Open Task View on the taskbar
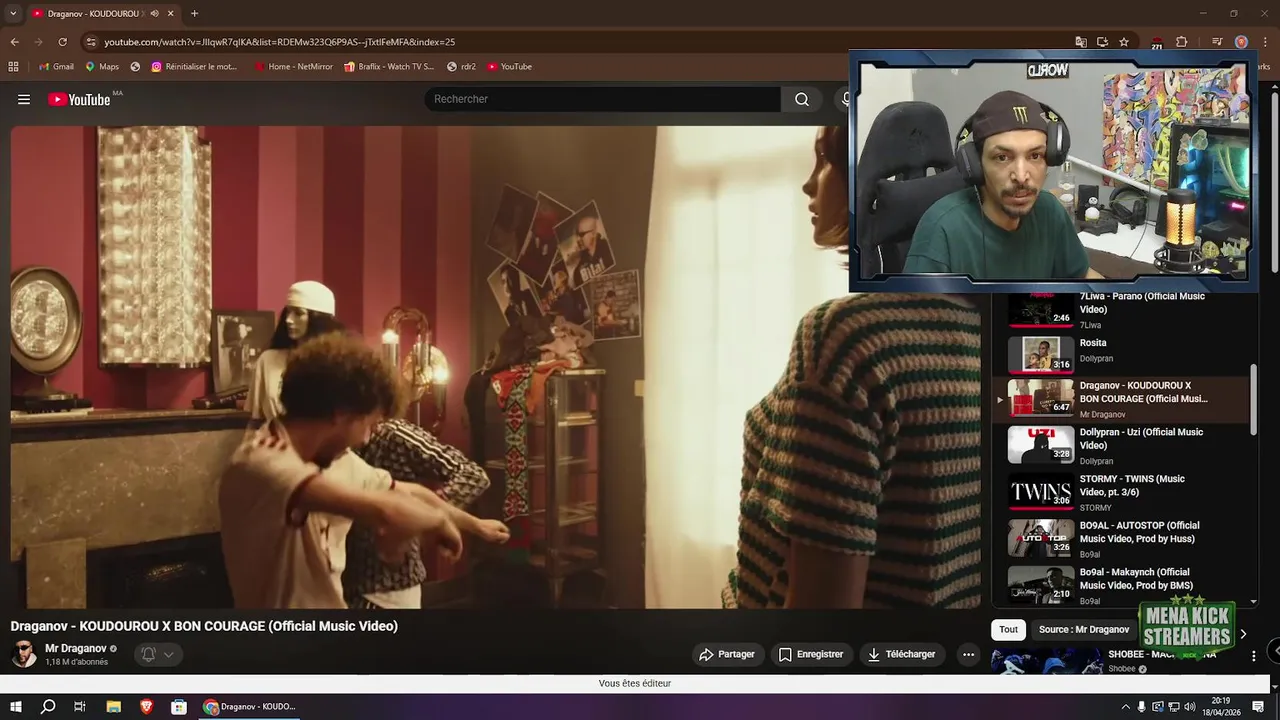Image resolution: width=1280 pixels, height=720 pixels. pyautogui.click(x=80, y=707)
